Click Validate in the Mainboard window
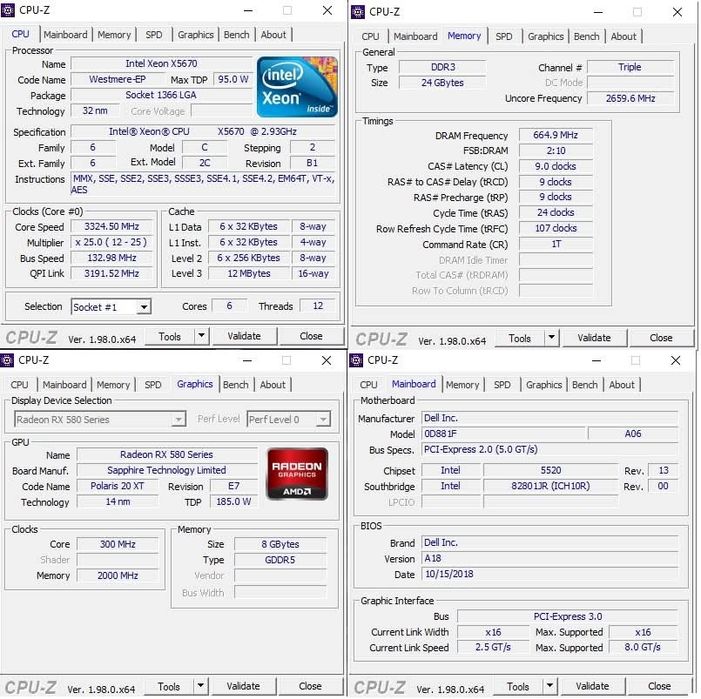The image size is (701, 699). click(x=592, y=686)
